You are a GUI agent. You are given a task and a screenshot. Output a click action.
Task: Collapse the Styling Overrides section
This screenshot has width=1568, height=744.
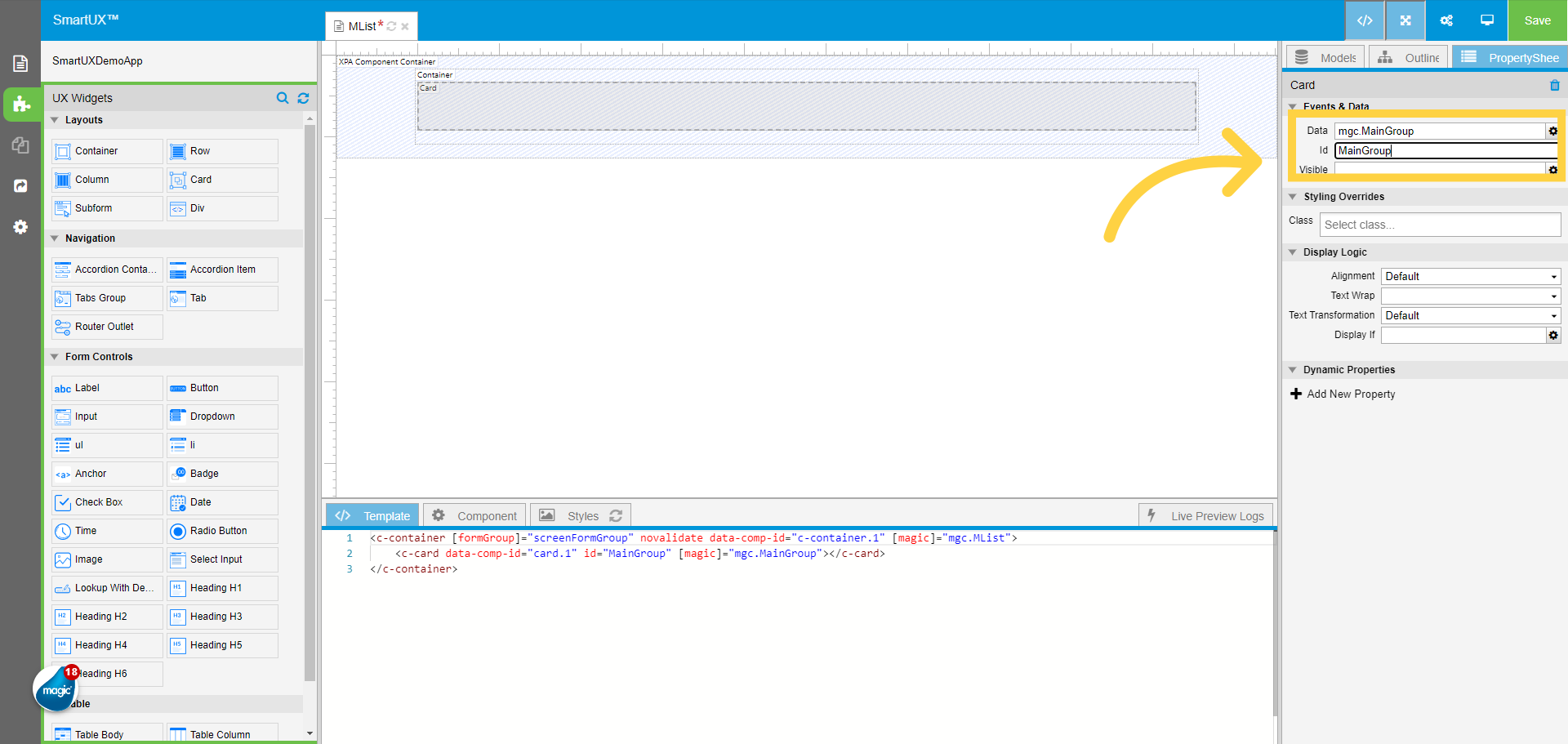(1293, 197)
